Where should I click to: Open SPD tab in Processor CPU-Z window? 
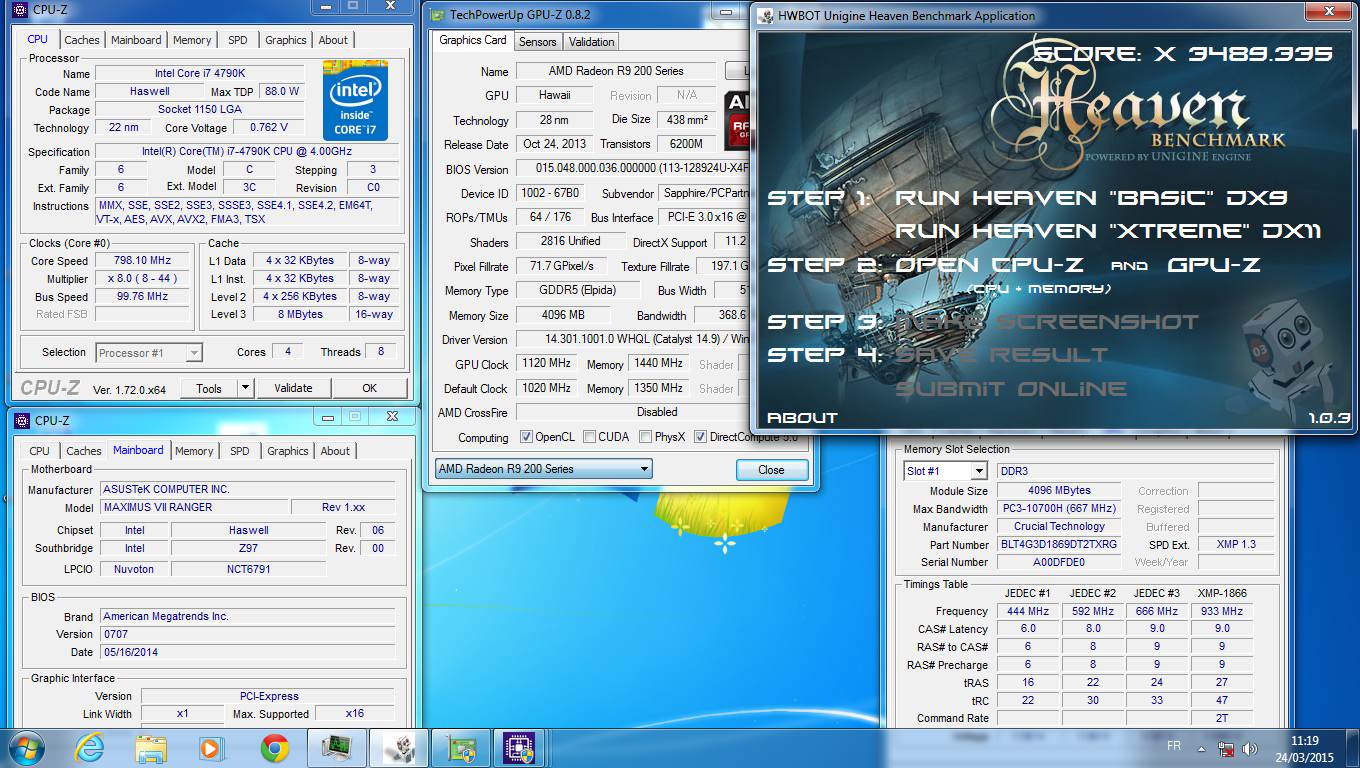point(238,40)
